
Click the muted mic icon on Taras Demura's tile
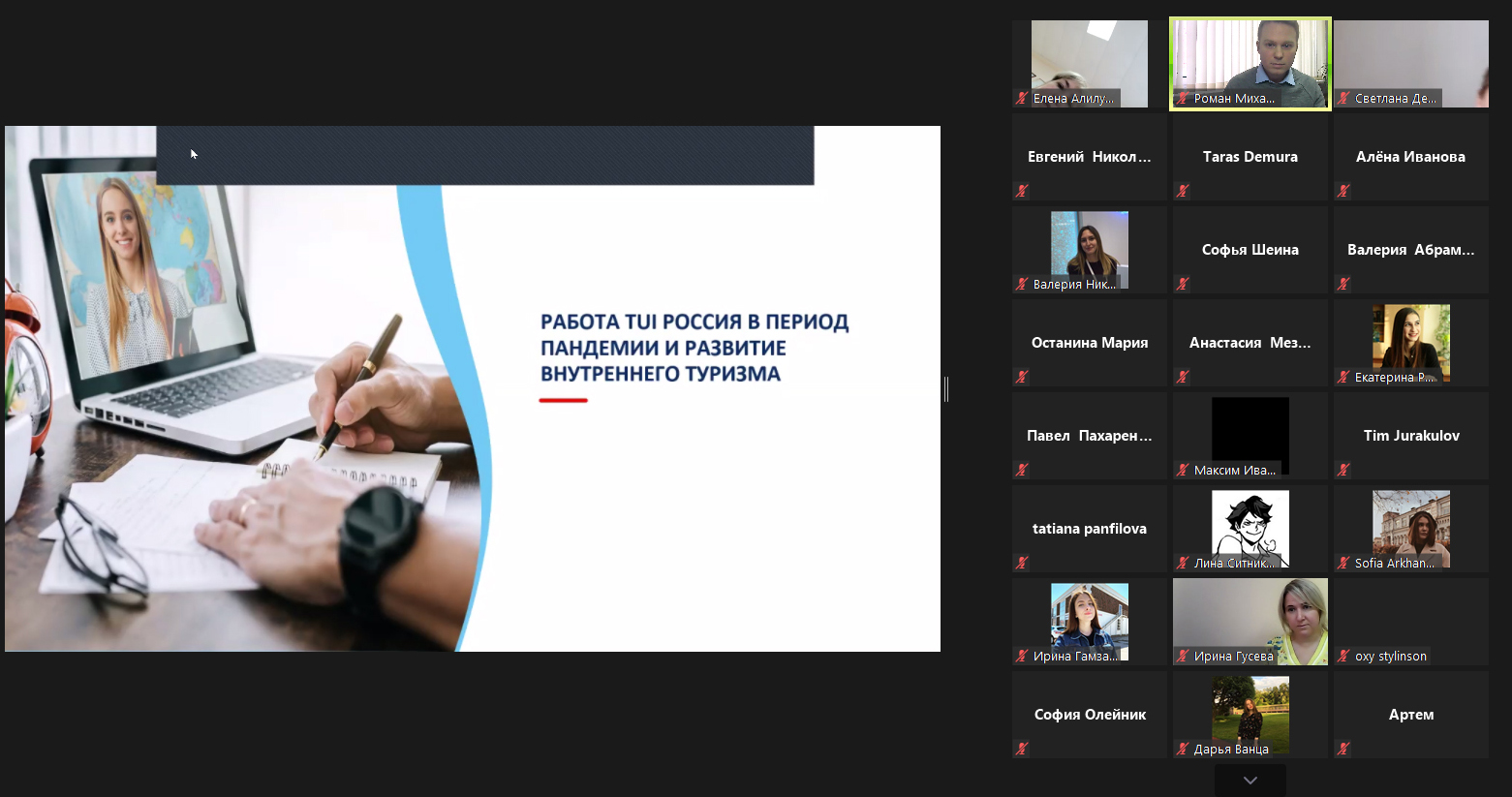coord(1183,191)
